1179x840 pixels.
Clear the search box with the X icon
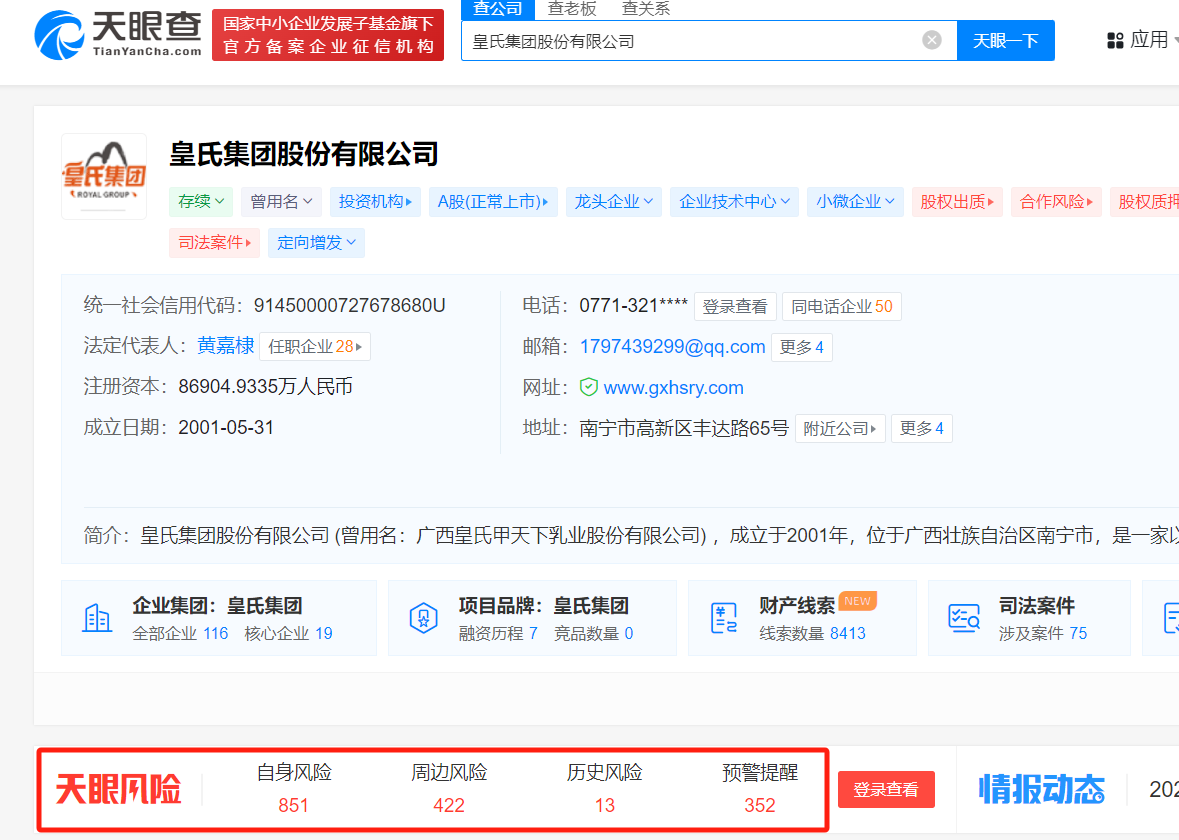(x=931, y=41)
